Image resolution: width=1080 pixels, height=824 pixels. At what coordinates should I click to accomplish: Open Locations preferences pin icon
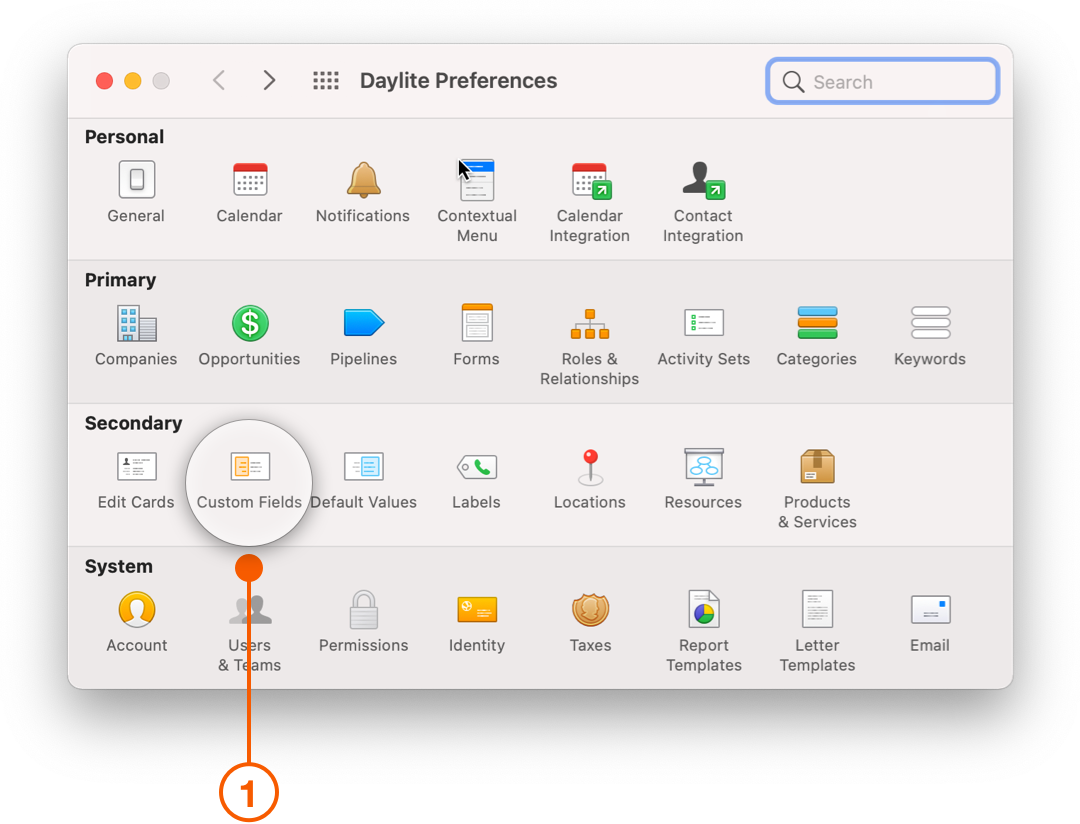590,467
